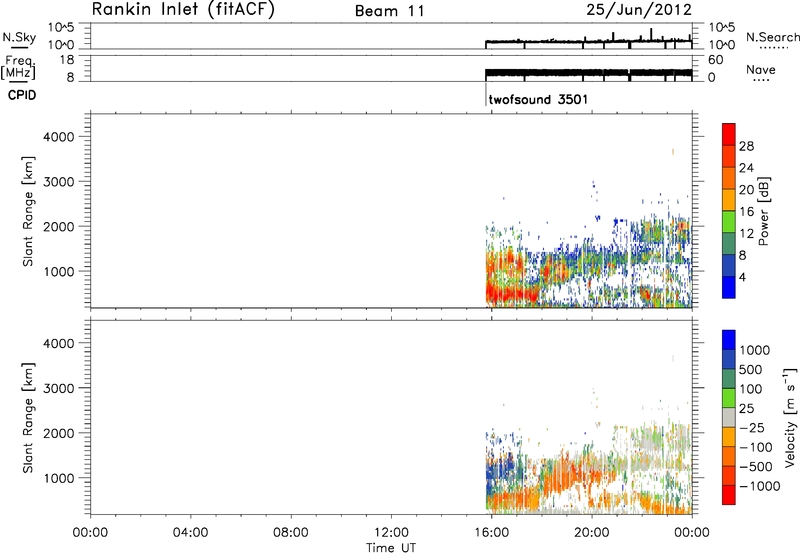
Task: Click the '28' tick on power scale
Action: pos(746,146)
